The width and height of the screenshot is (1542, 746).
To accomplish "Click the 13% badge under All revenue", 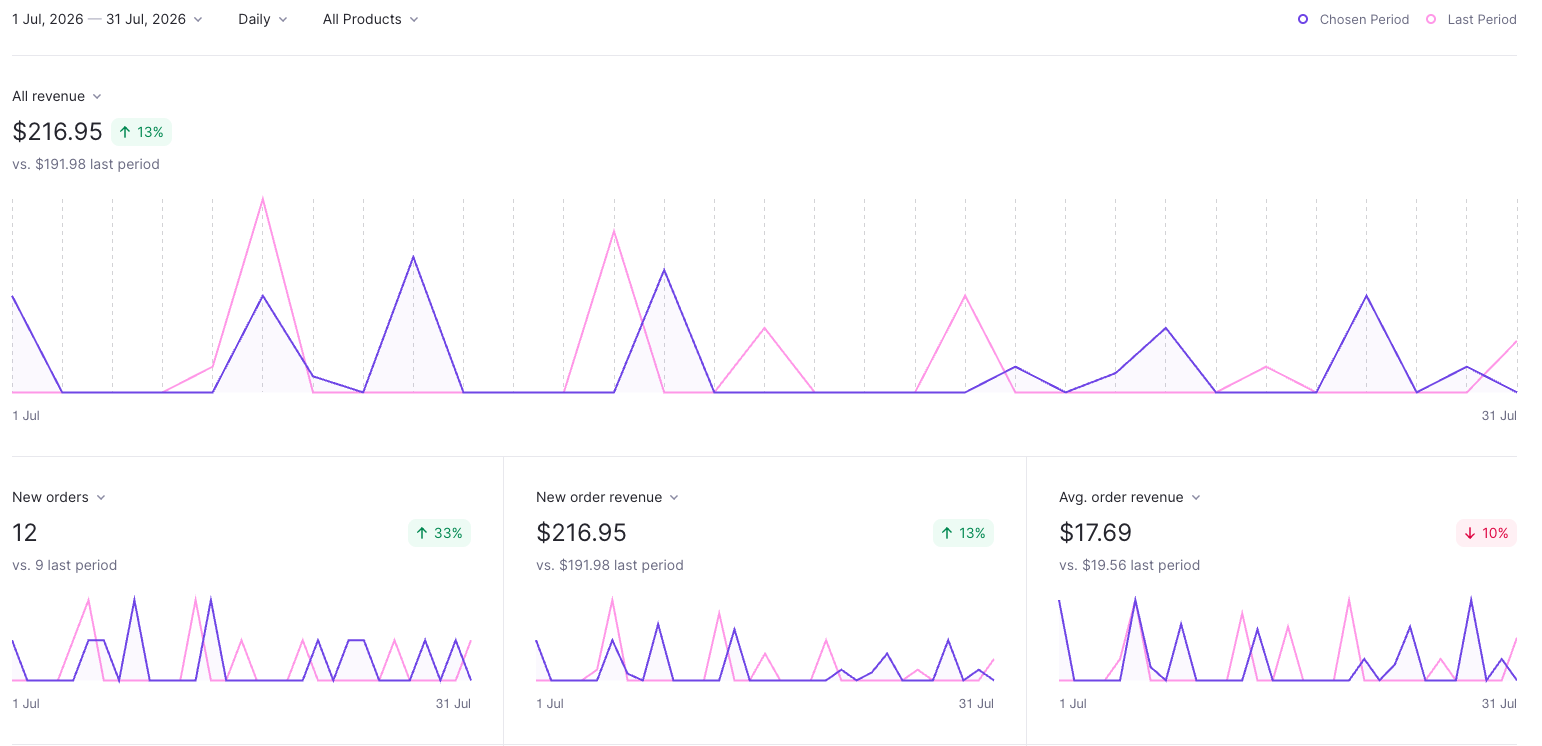I will pyautogui.click(x=141, y=132).
